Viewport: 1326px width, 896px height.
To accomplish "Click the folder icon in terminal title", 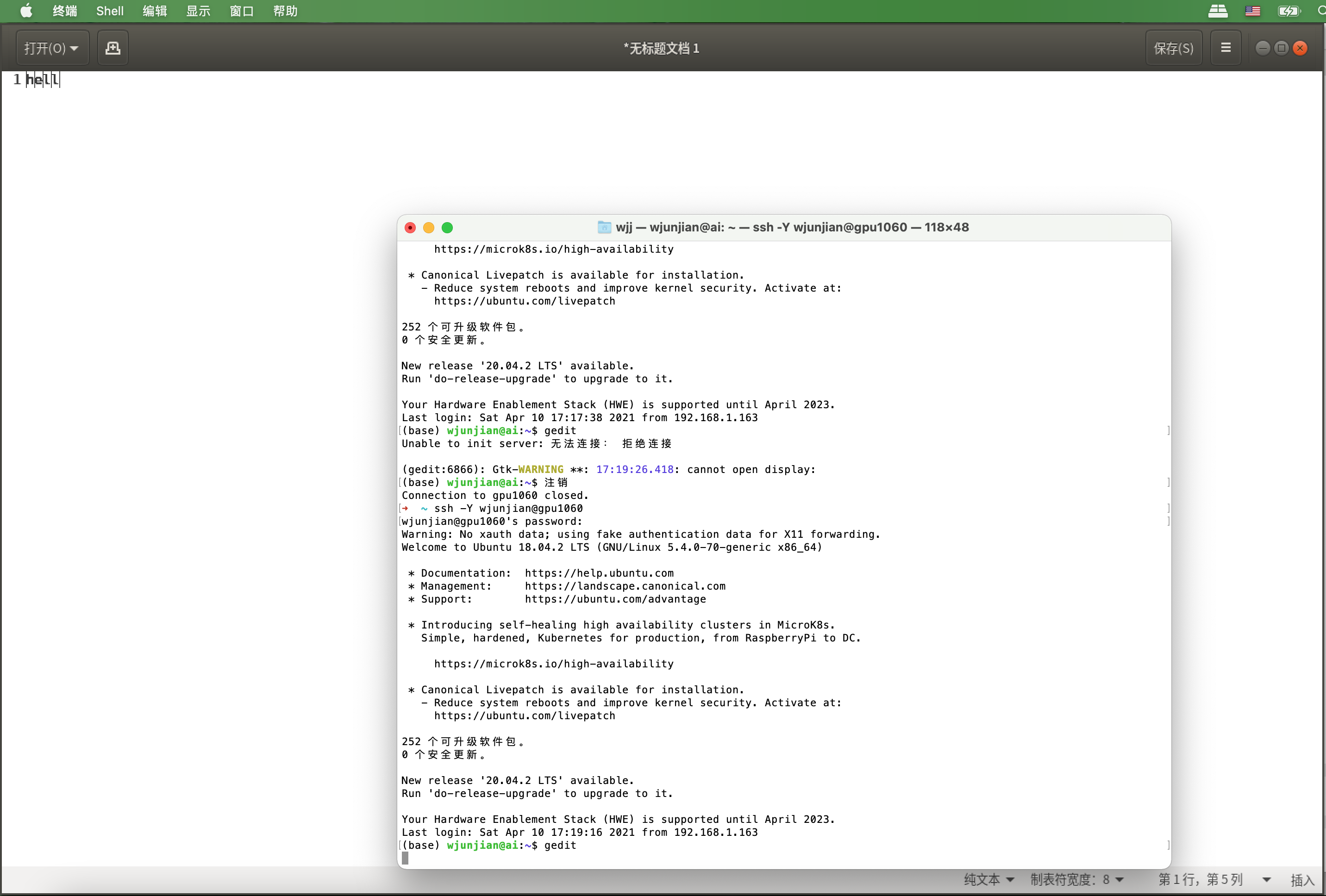I will pyautogui.click(x=604, y=228).
